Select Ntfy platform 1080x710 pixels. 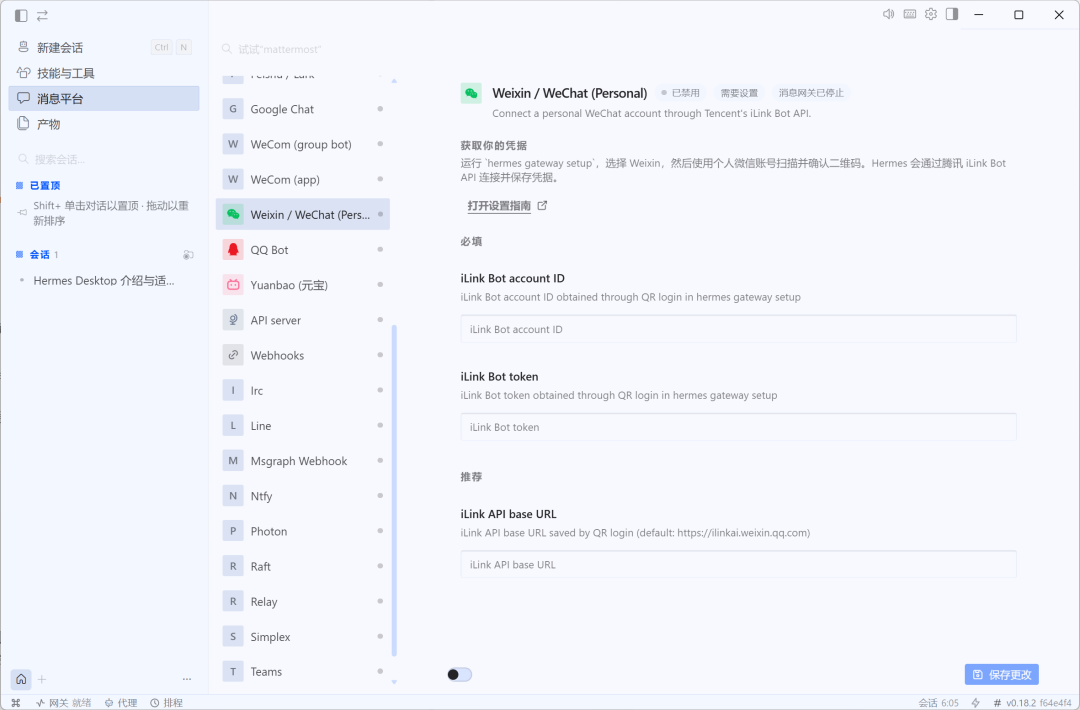pyautogui.click(x=302, y=496)
